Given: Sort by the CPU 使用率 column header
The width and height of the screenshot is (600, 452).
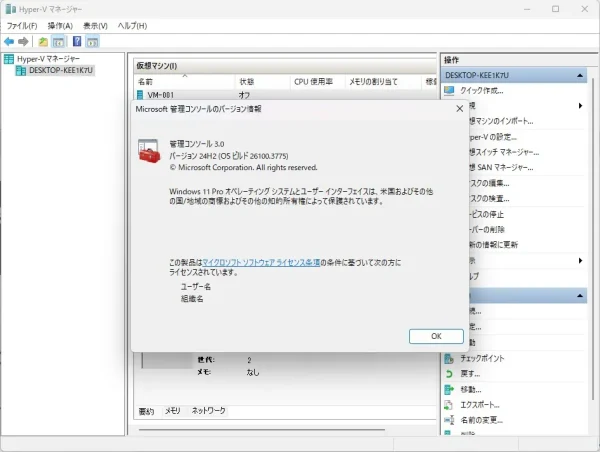Looking at the screenshot, I should (318, 82).
